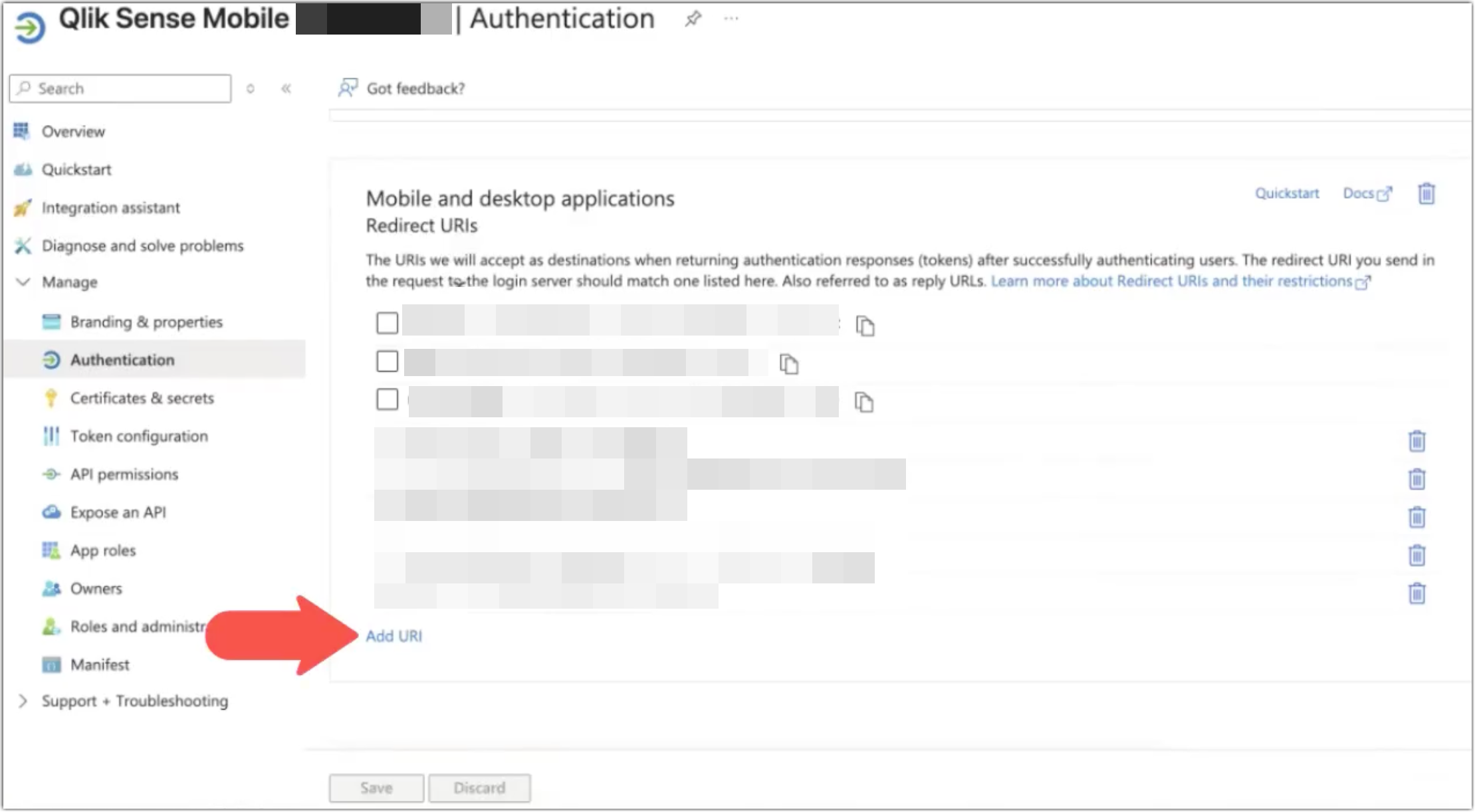Image resolution: width=1475 pixels, height=812 pixels.
Task: View the app Manifest
Action: [99, 664]
